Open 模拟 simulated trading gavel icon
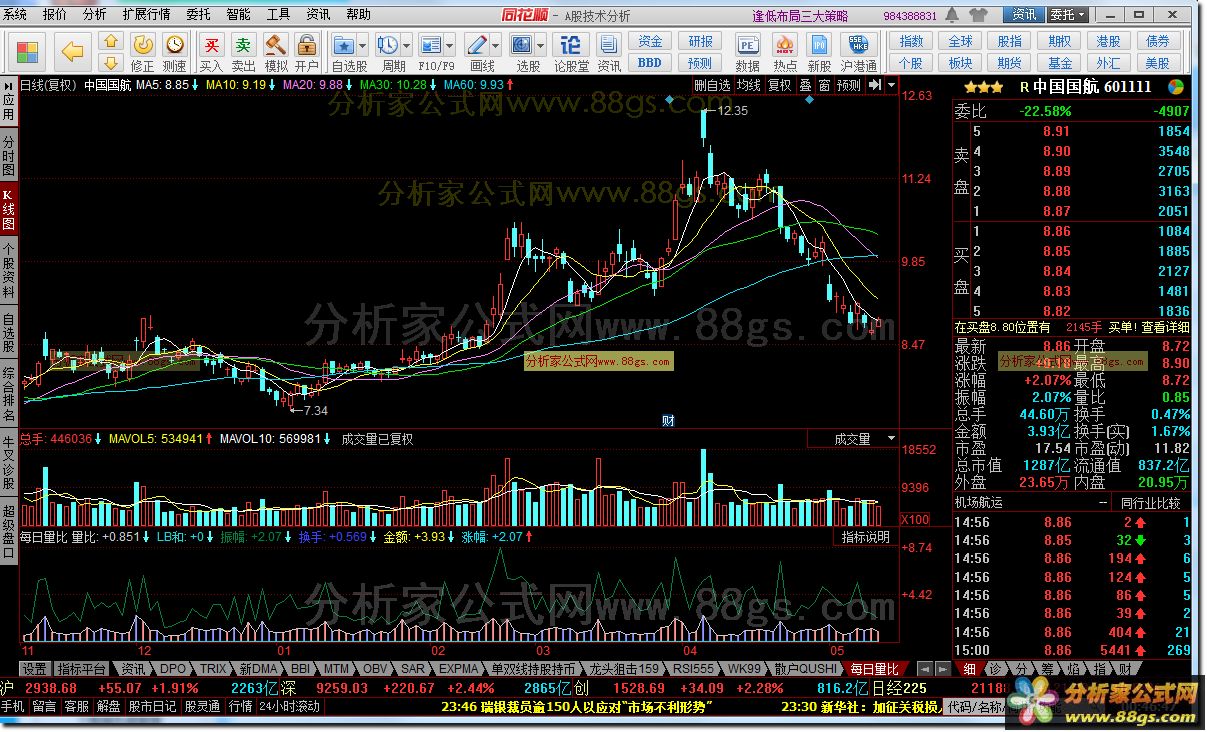Screen dimensions: 1207x732 click(x=276, y=52)
